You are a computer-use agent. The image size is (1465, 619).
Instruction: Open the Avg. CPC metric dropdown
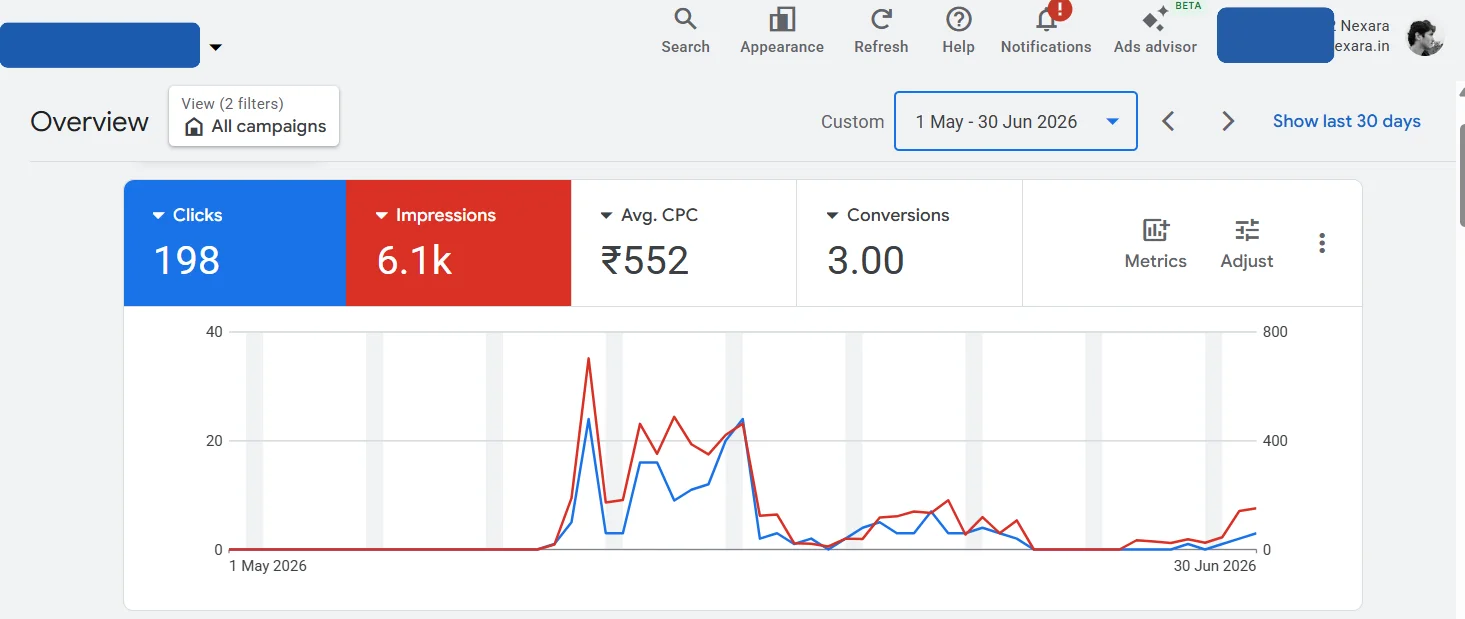coord(648,215)
